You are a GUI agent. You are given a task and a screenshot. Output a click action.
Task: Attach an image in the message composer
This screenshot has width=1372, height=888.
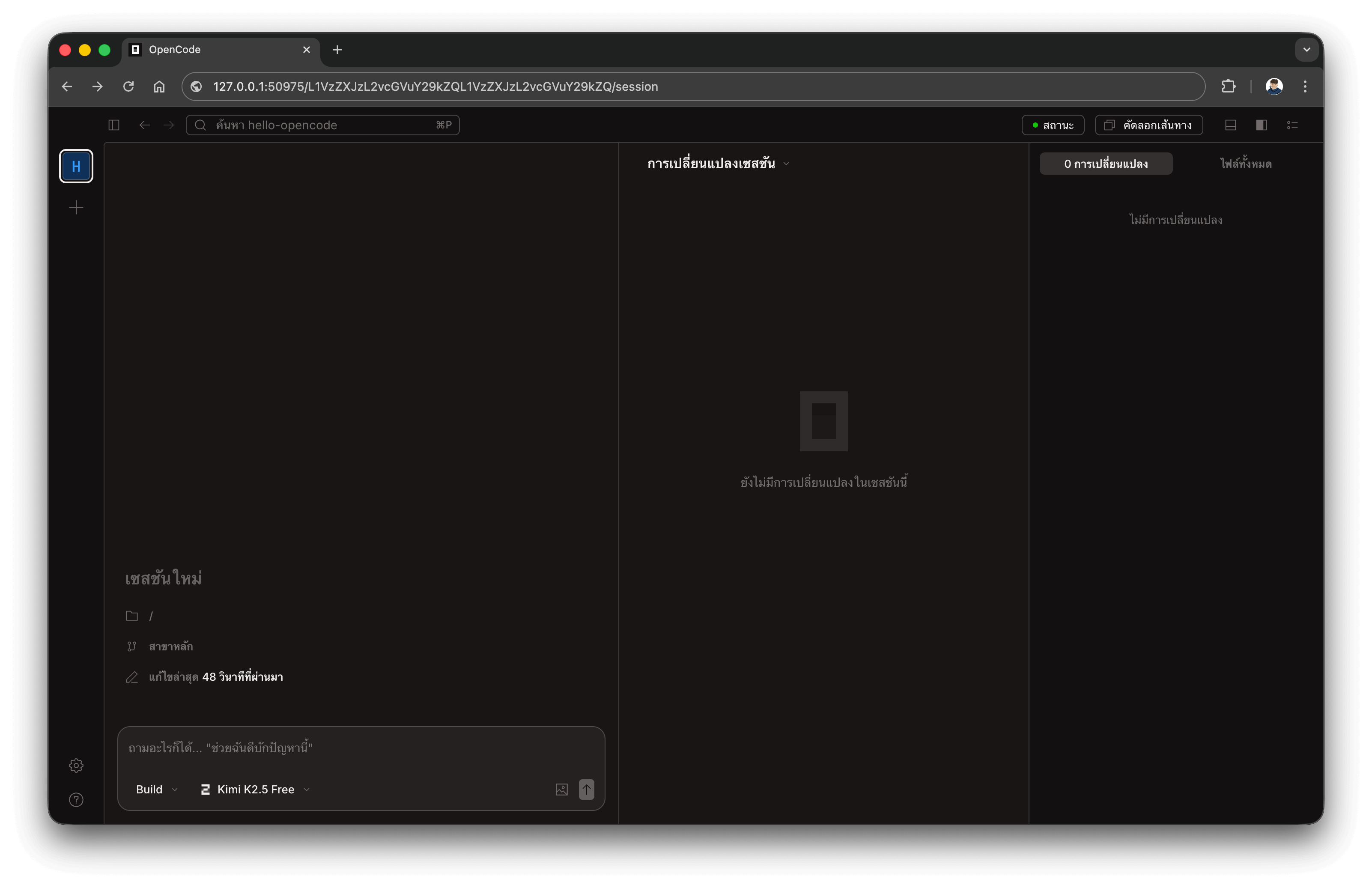click(x=561, y=790)
